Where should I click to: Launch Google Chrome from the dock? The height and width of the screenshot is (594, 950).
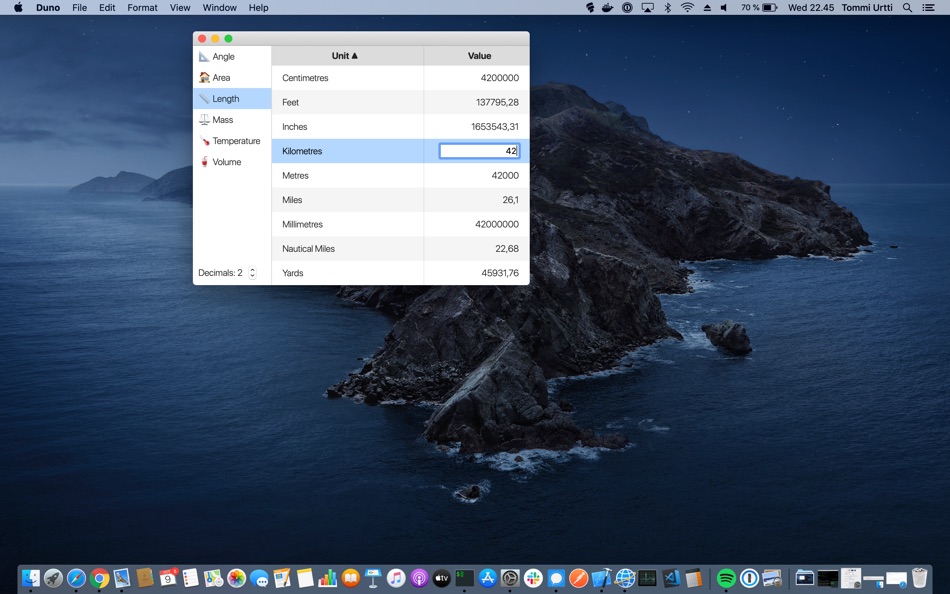pyautogui.click(x=99, y=578)
